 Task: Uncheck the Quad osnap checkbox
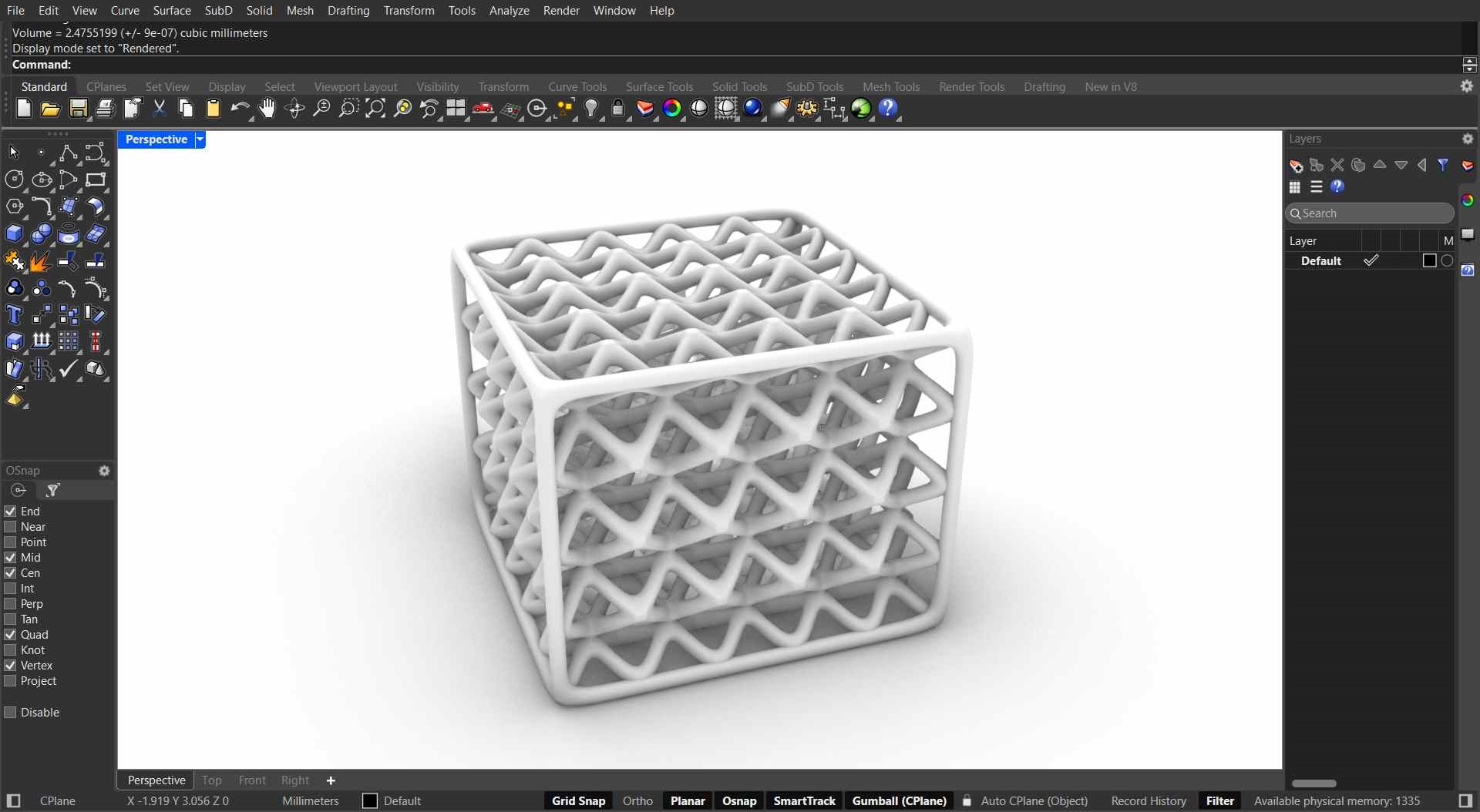tap(10, 635)
